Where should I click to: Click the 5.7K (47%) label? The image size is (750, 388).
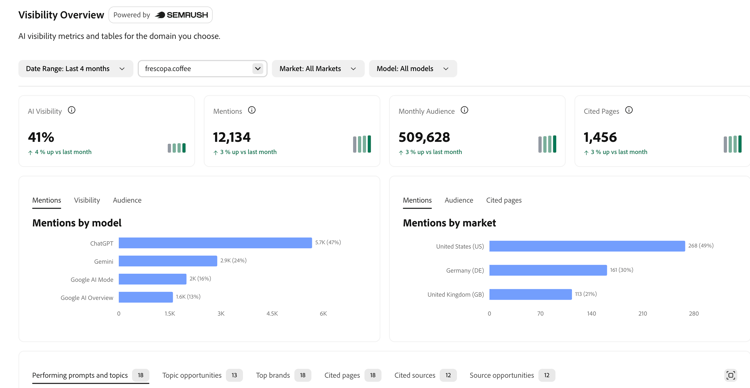(328, 243)
